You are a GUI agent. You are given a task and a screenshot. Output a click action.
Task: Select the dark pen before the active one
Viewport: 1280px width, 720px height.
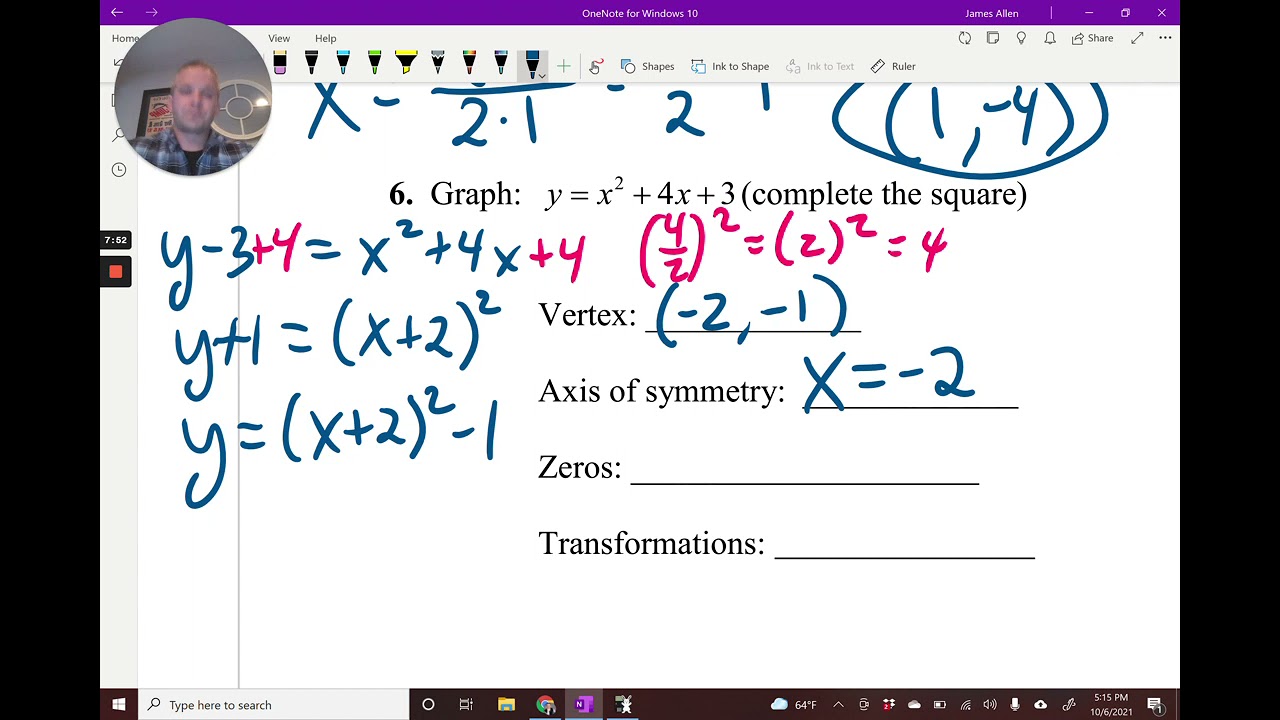tap(501, 64)
